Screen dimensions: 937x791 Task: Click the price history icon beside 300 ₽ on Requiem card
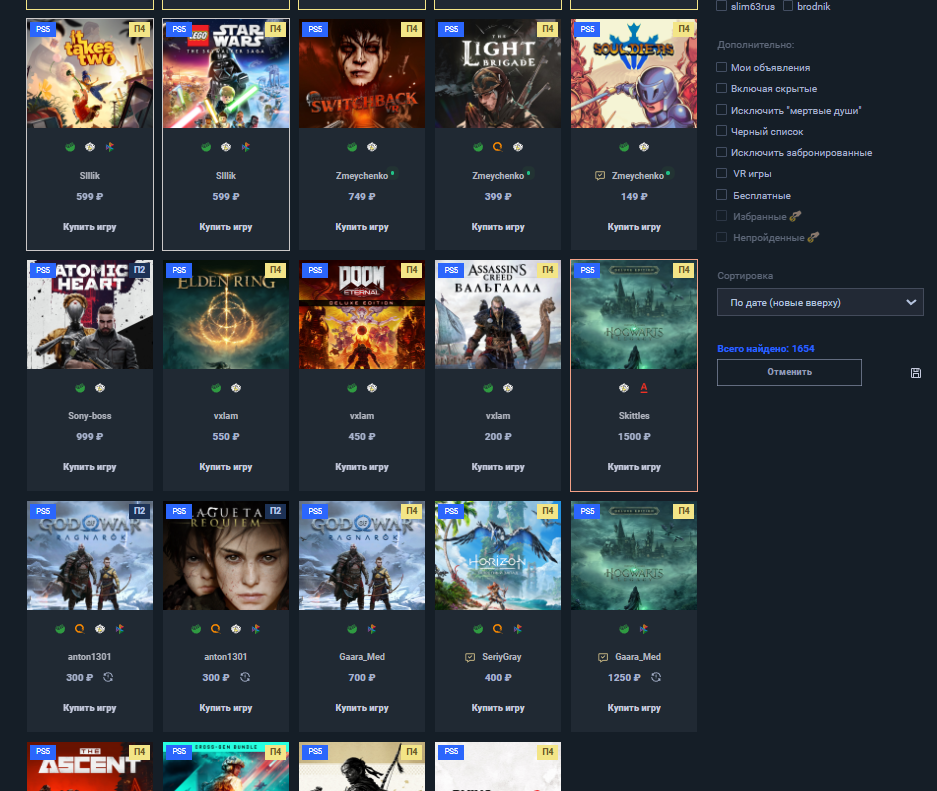(x=245, y=677)
